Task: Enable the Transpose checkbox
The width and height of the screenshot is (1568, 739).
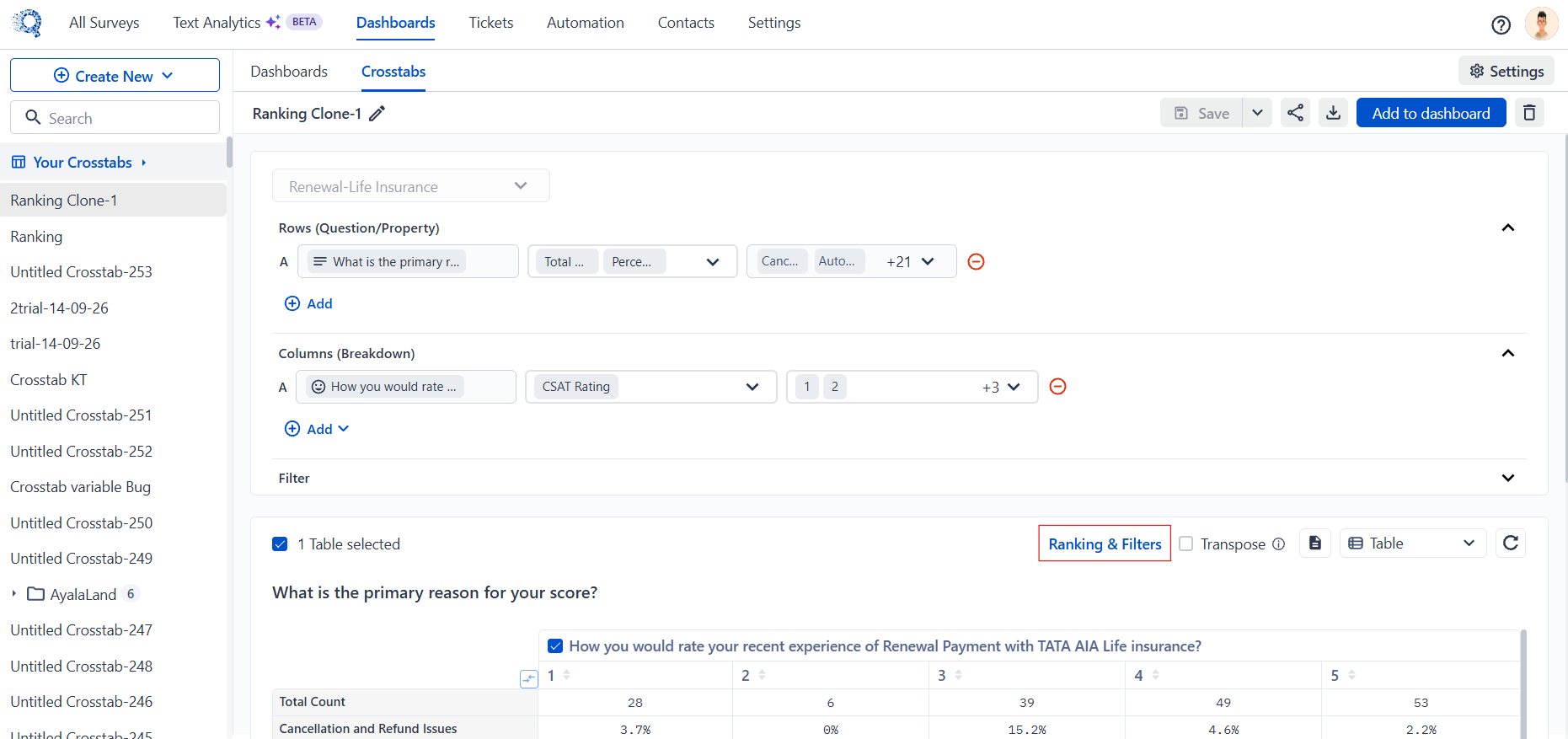Action: pos(1186,544)
